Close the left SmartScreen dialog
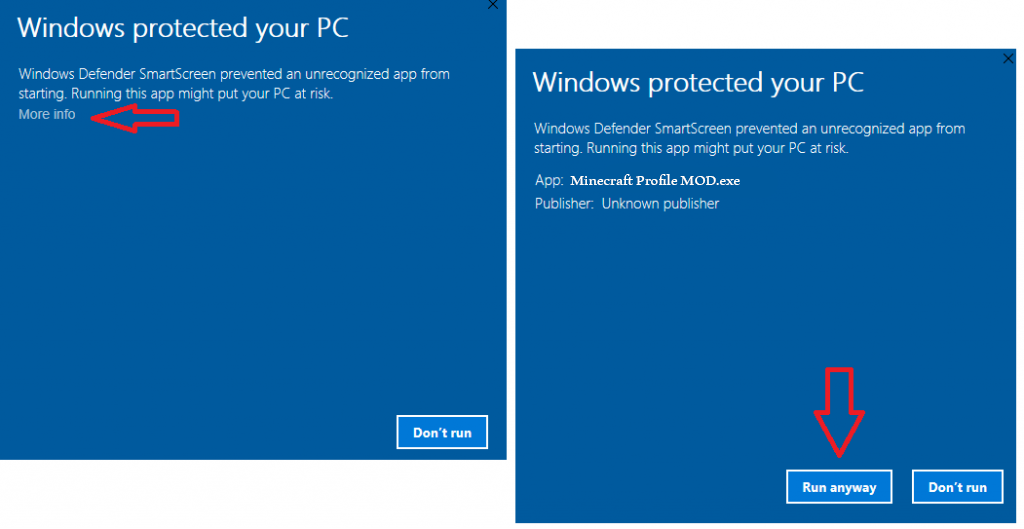The height and width of the screenshot is (529, 1024). pyautogui.click(x=492, y=5)
